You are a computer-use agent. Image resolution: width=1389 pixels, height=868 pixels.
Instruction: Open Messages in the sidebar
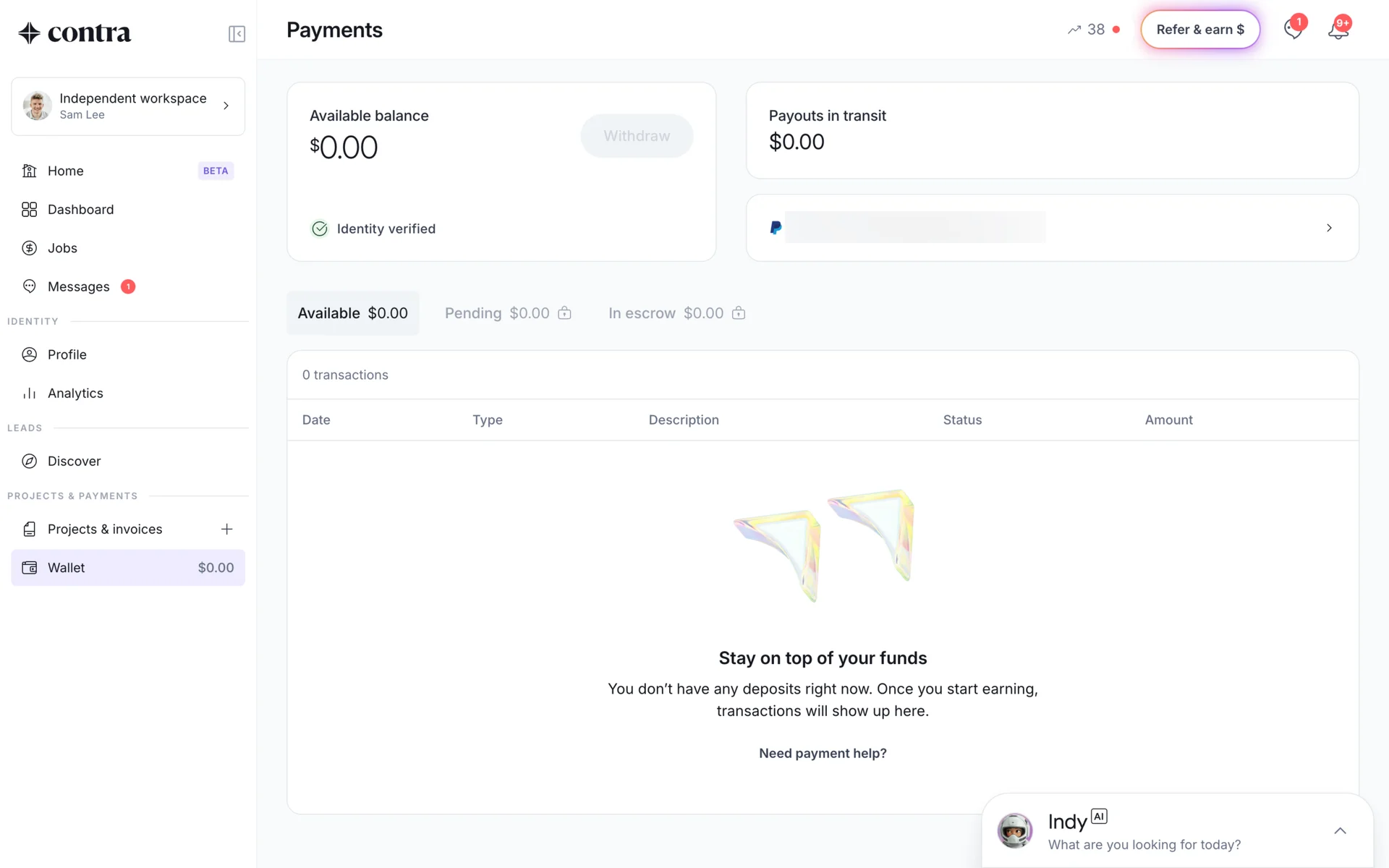click(x=78, y=287)
